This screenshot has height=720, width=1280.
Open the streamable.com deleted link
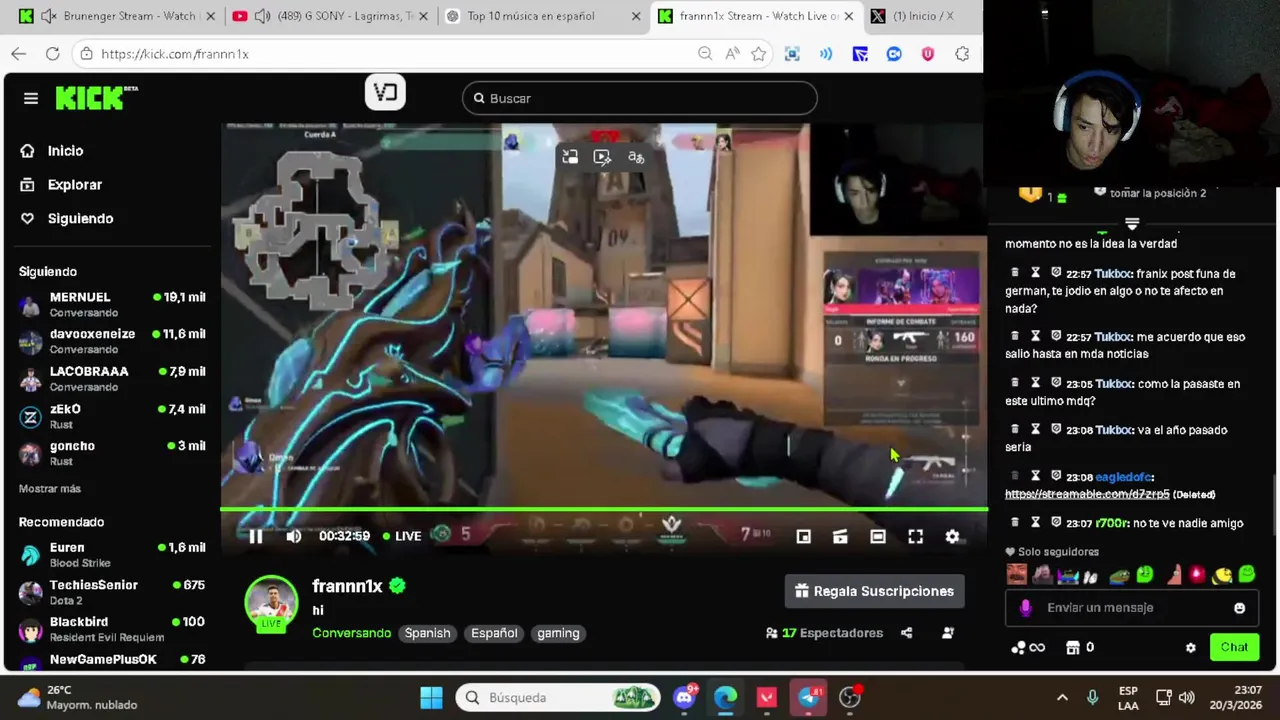(1087, 494)
